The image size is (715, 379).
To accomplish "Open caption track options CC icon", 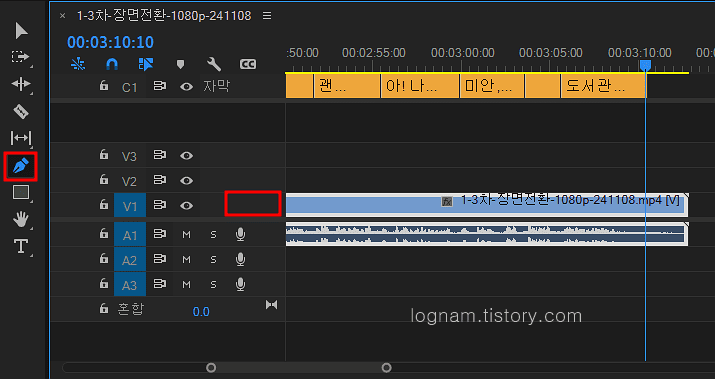I will [248, 64].
